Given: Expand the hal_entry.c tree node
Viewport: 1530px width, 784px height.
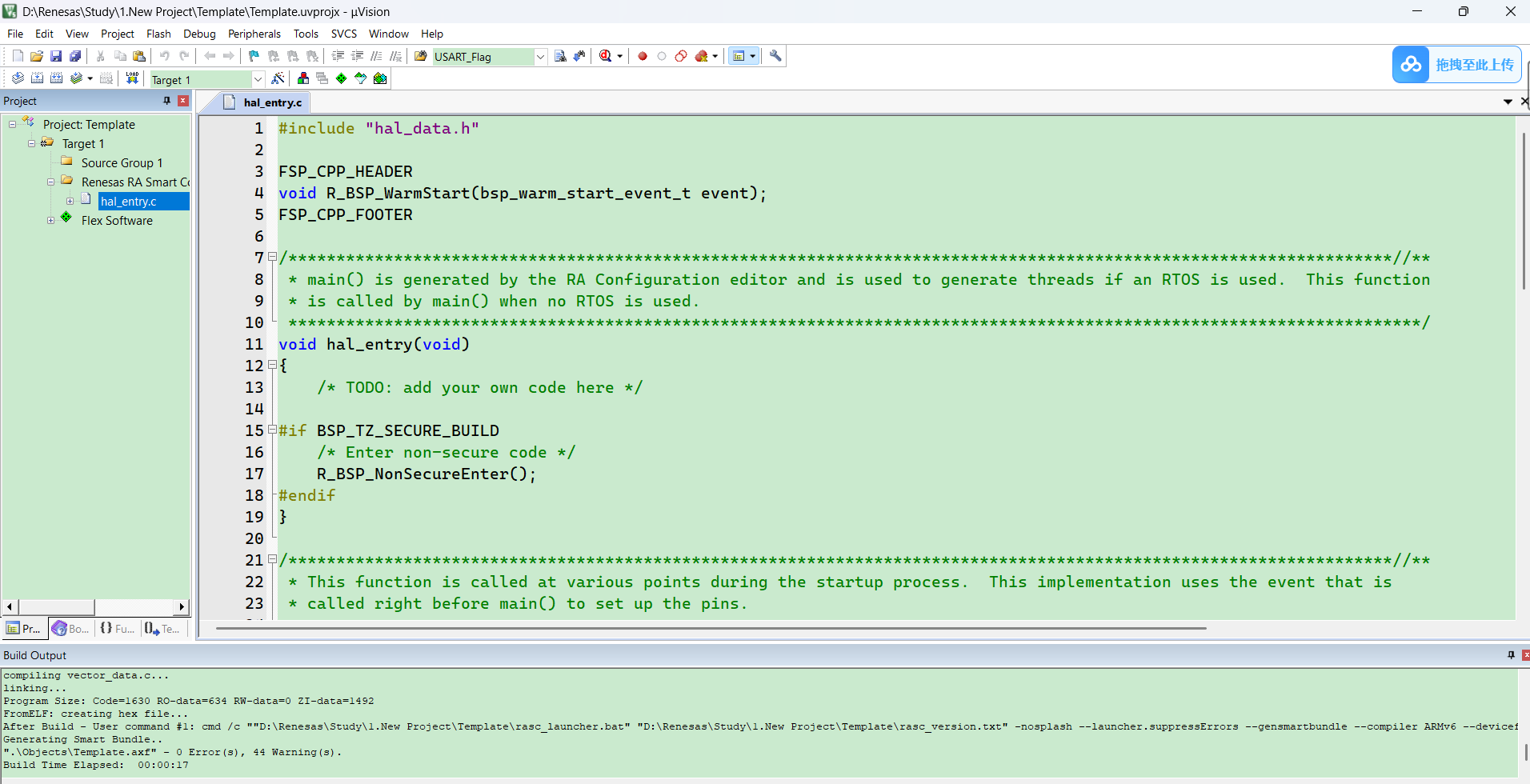Looking at the screenshot, I should coord(70,201).
